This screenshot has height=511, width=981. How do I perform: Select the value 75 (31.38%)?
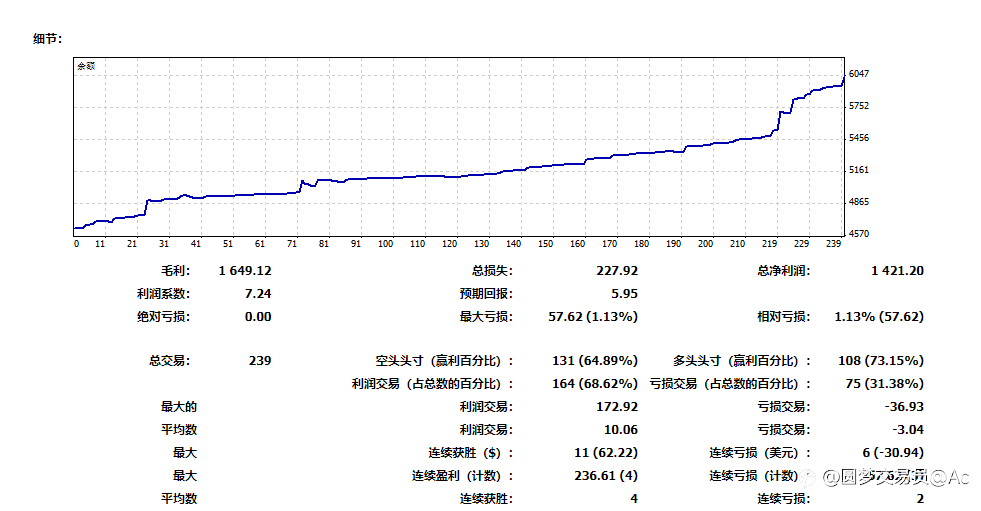(x=885, y=384)
